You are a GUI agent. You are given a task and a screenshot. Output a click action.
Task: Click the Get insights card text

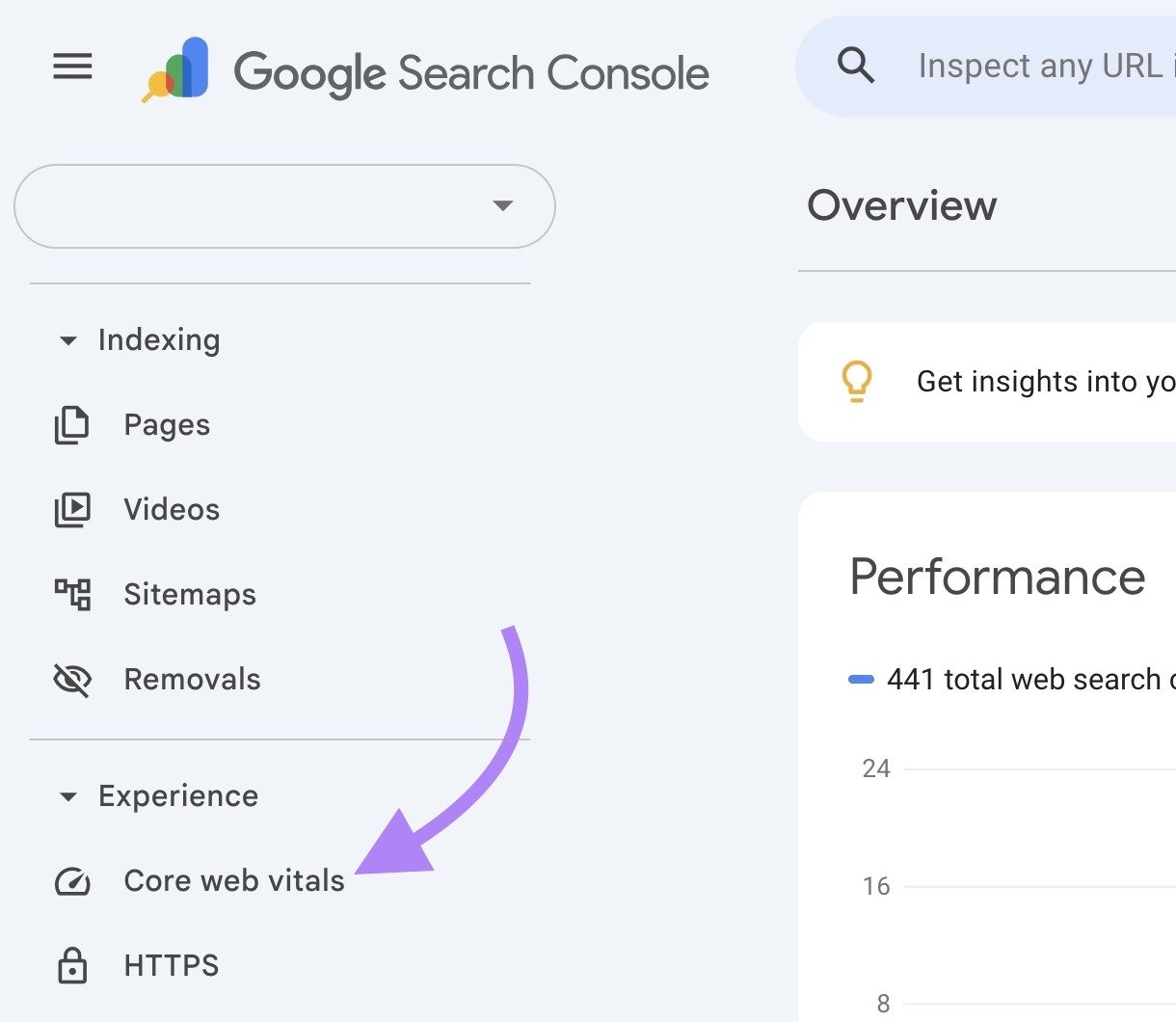pos(1046,382)
